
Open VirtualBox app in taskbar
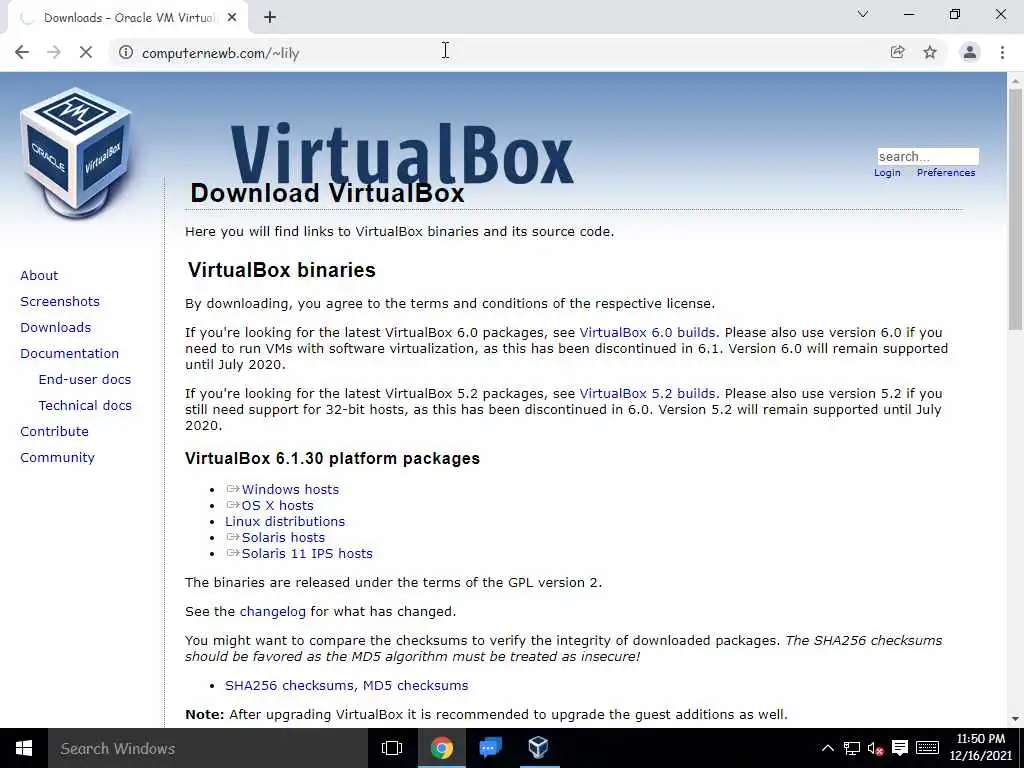538,748
